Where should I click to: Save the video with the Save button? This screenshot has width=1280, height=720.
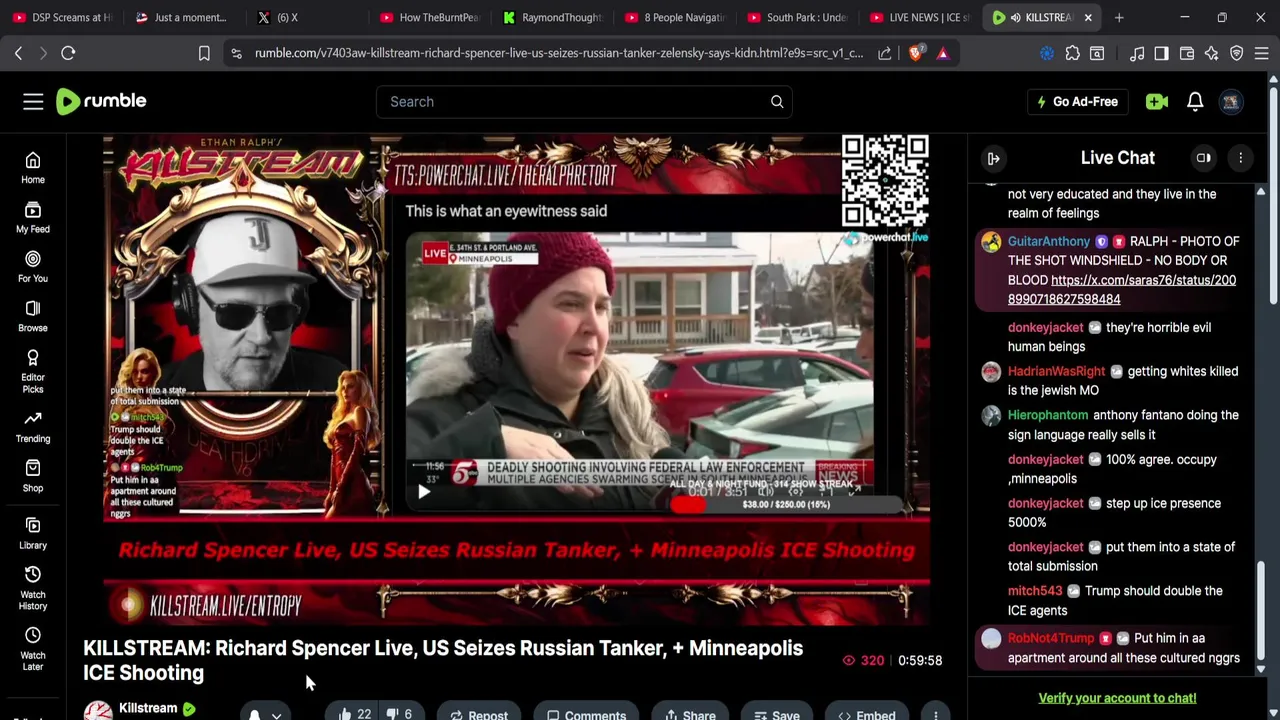(x=777, y=714)
